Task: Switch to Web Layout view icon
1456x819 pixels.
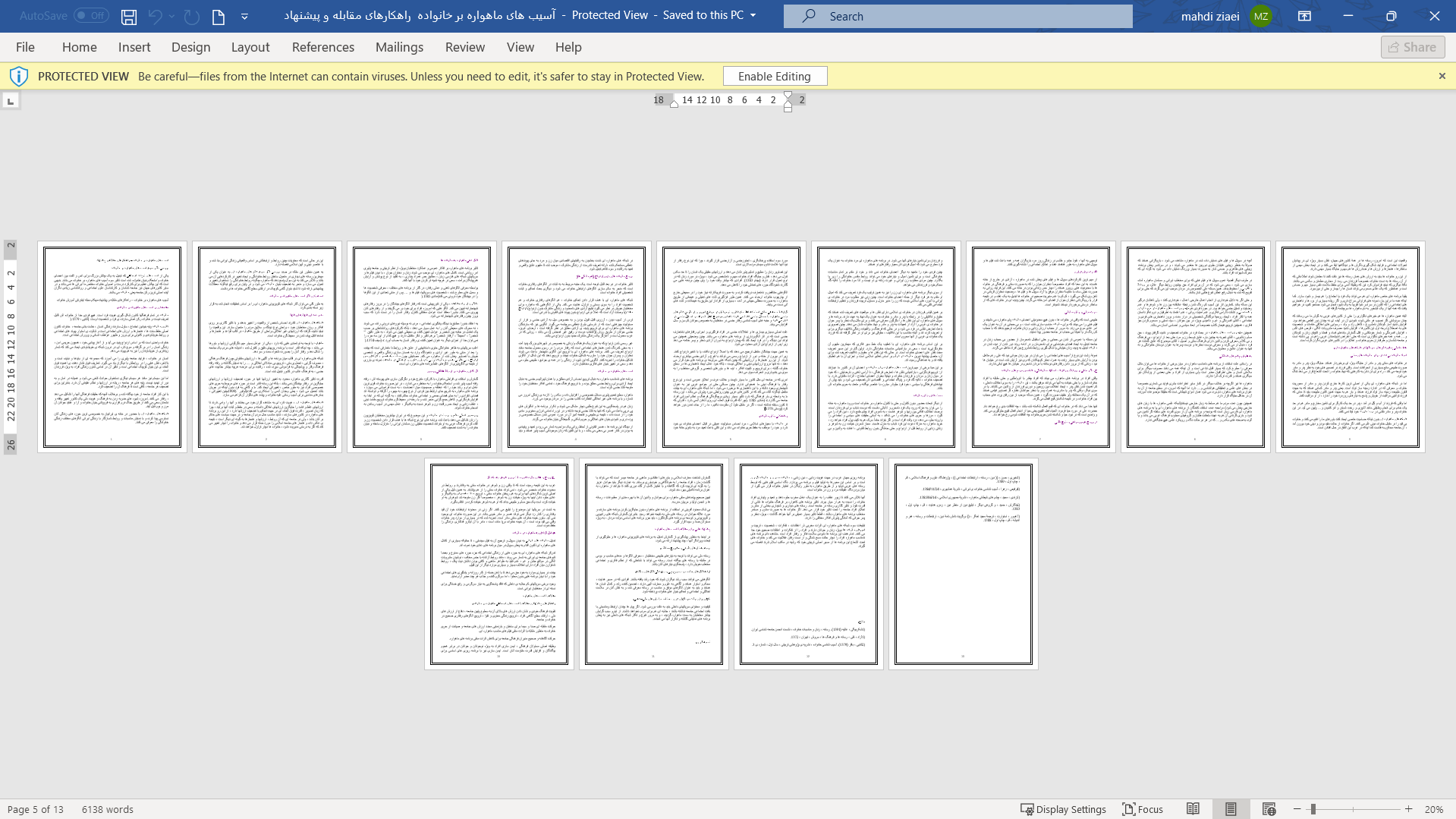Action: [1269, 809]
